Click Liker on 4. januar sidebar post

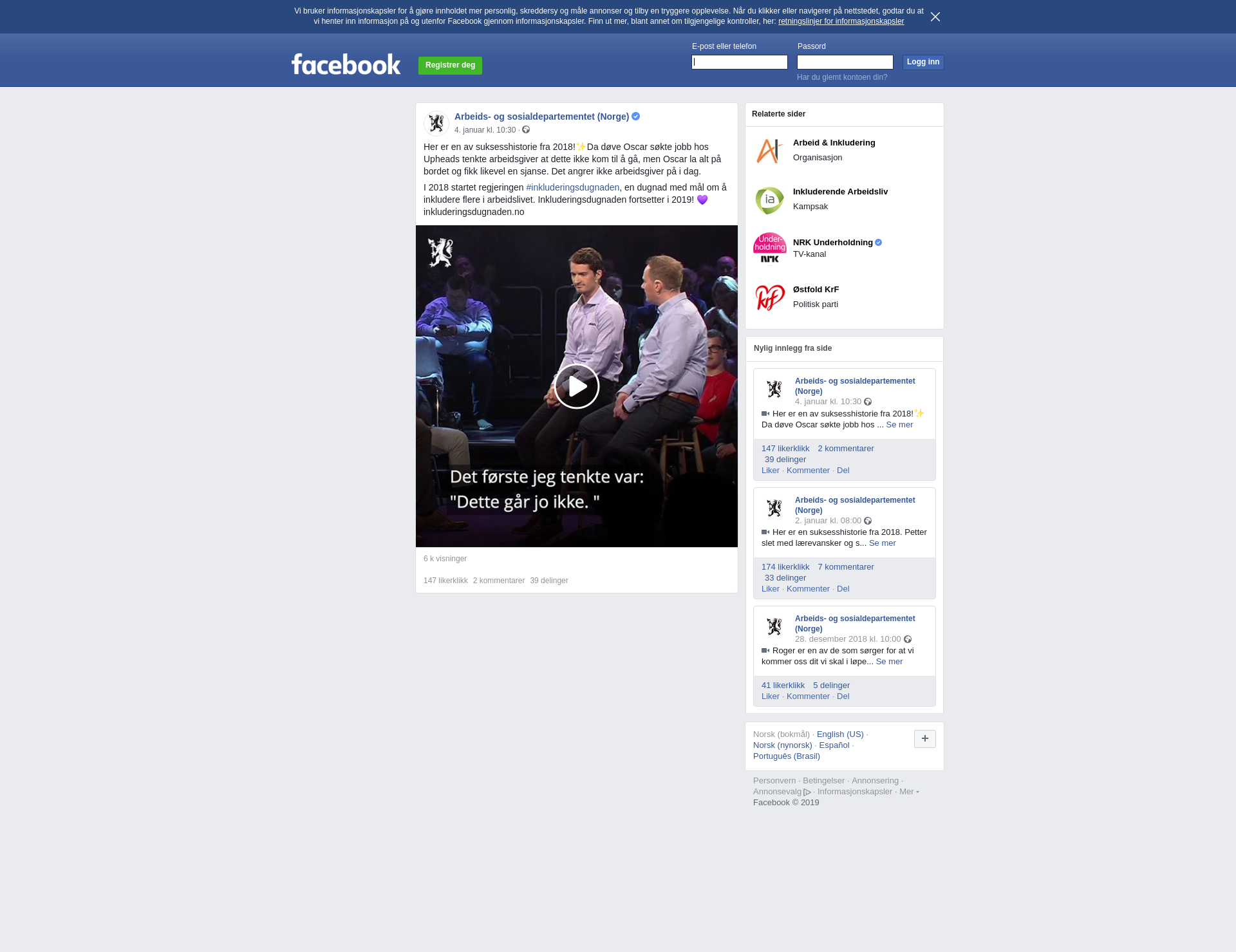(x=771, y=471)
